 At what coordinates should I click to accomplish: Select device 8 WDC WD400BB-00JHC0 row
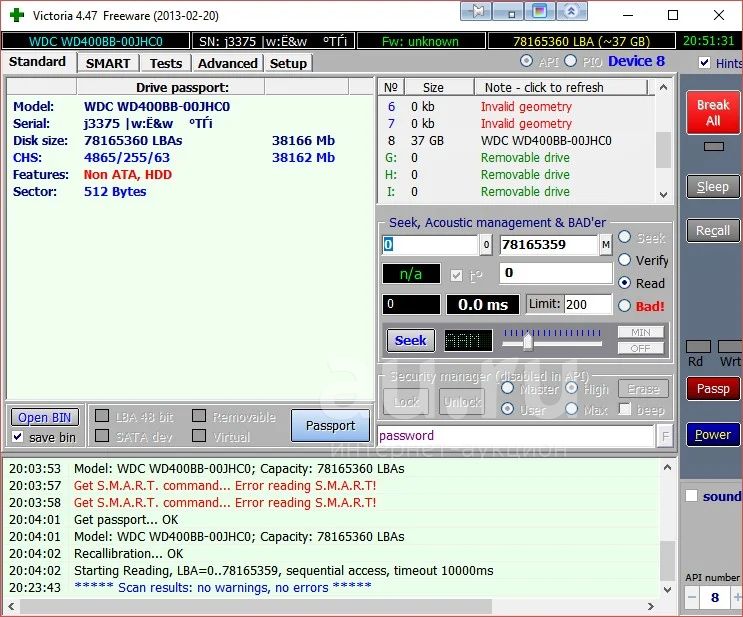coord(516,141)
